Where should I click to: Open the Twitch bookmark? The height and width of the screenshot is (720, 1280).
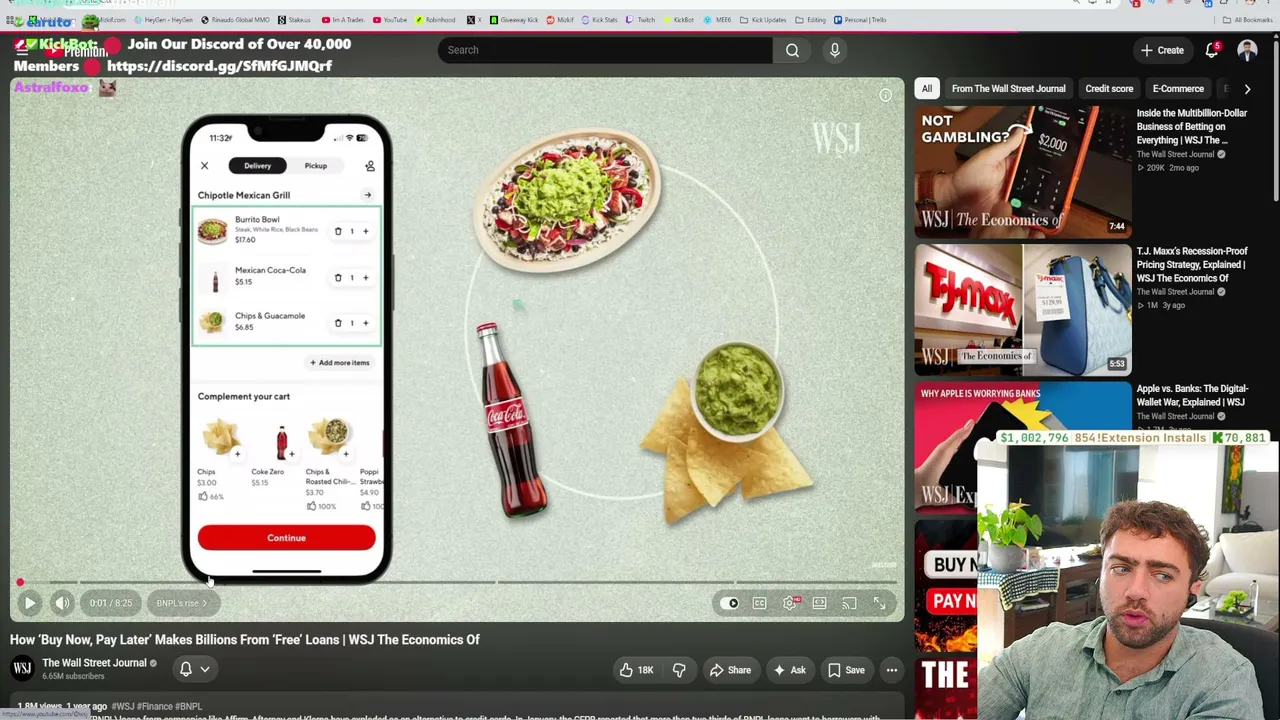point(641,20)
